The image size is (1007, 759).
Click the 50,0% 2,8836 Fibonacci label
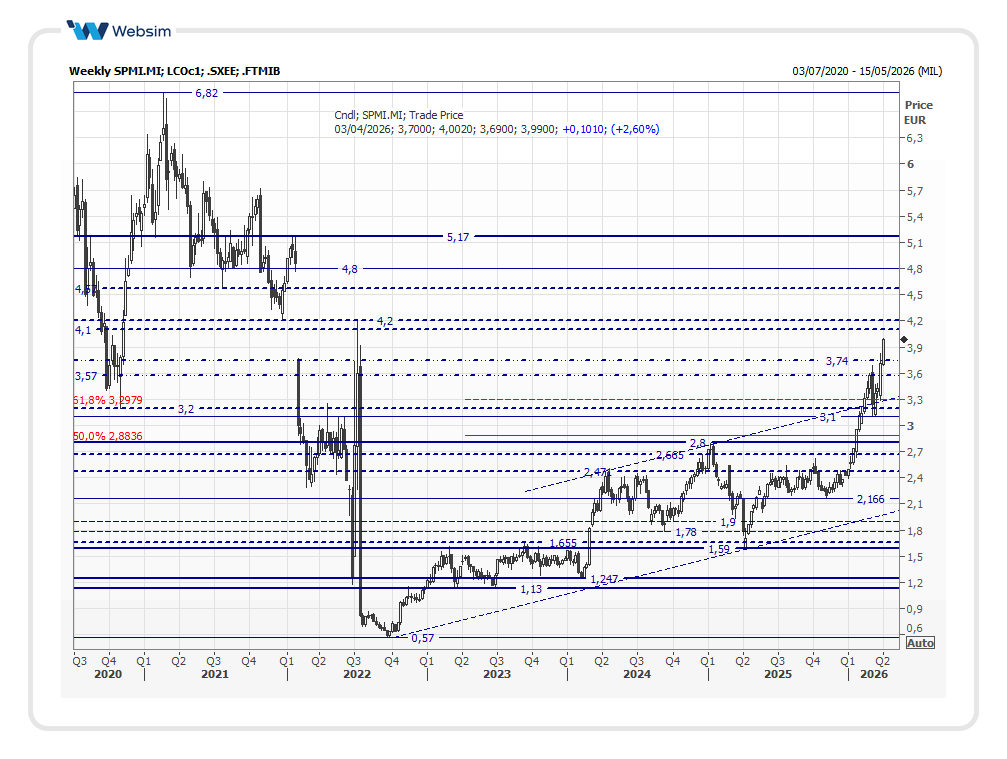(108, 437)
